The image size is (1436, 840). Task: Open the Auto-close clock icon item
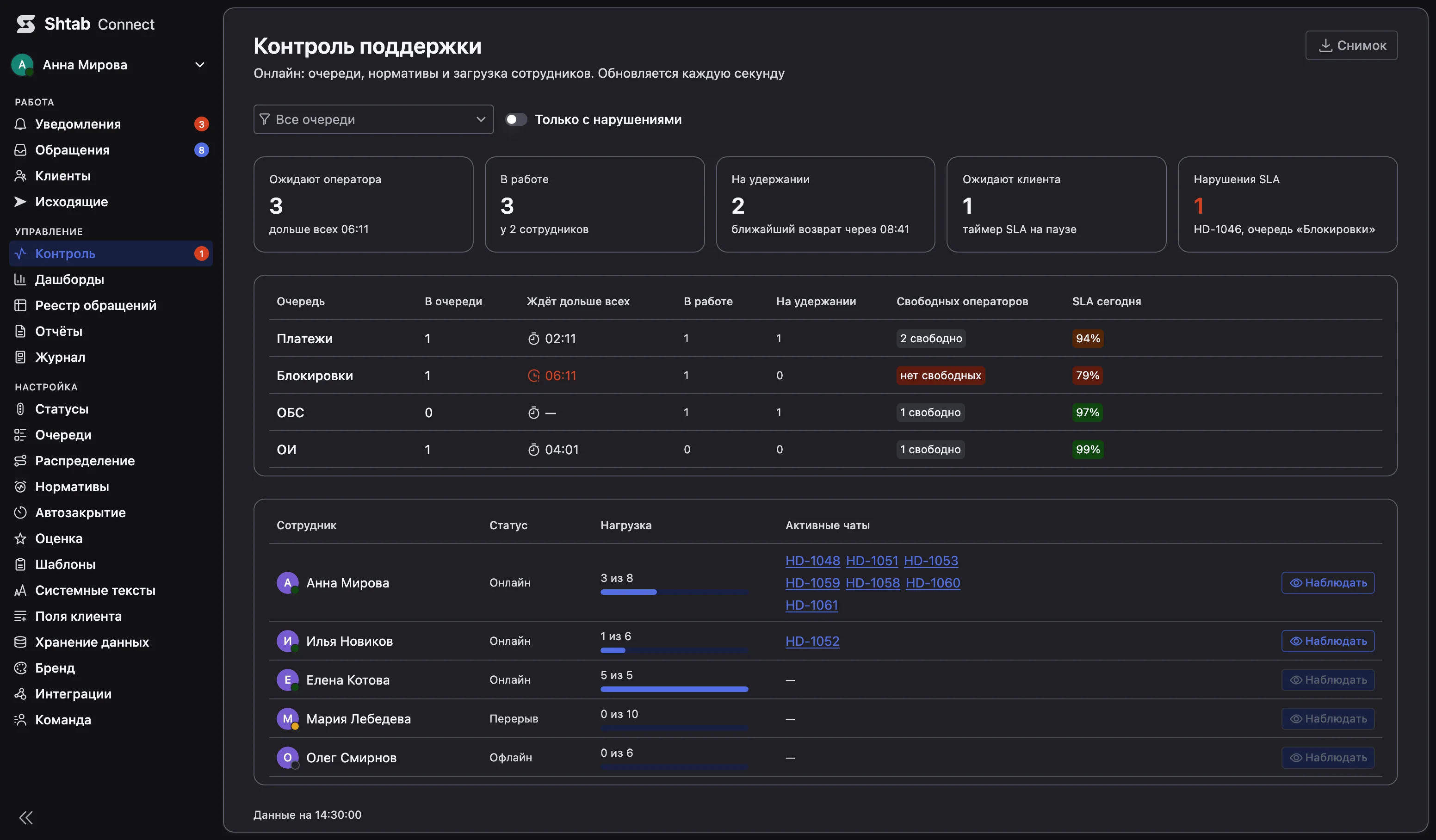coord(20,513)
